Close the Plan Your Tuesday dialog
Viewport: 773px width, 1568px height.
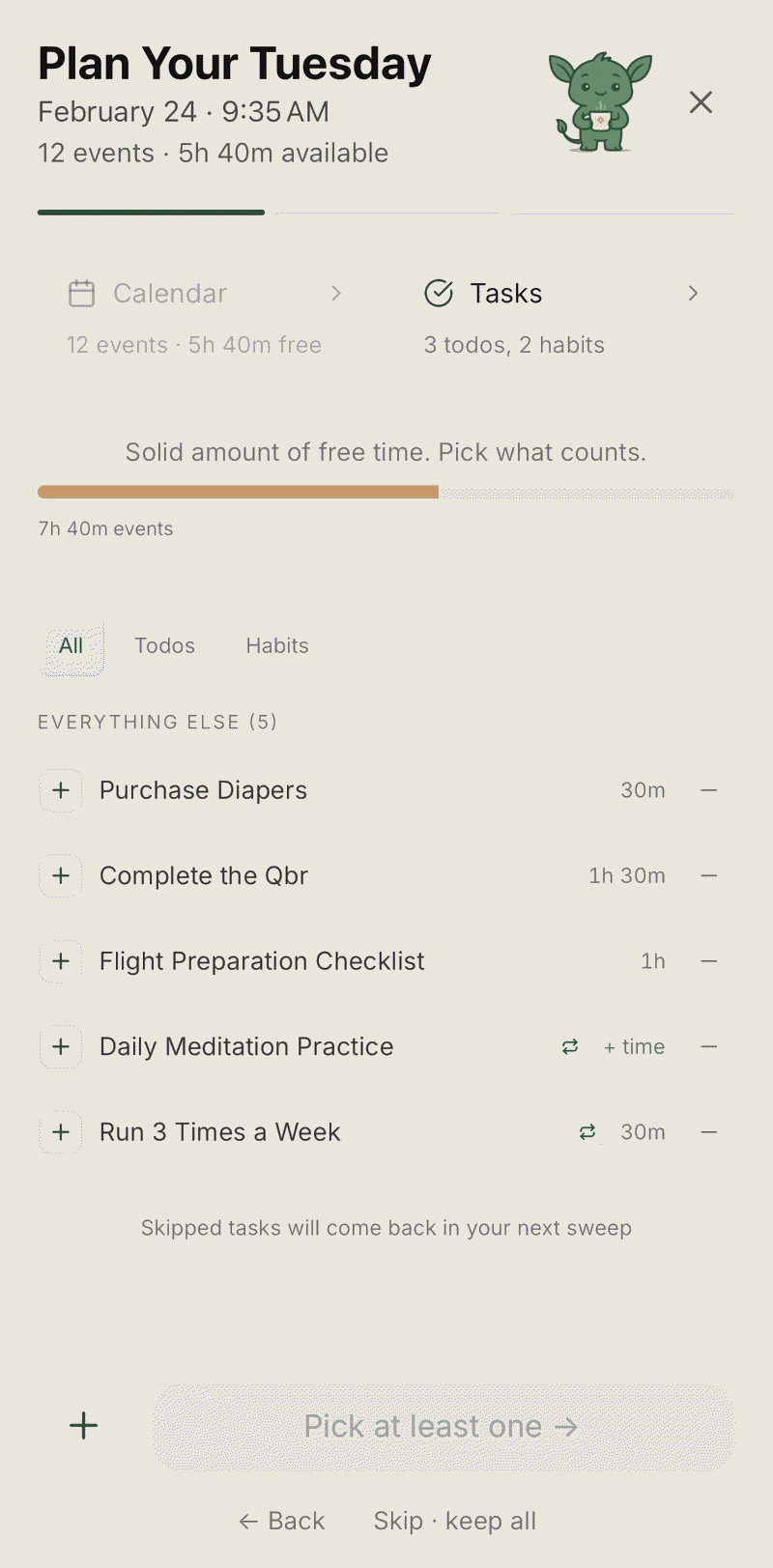point(701,102)
